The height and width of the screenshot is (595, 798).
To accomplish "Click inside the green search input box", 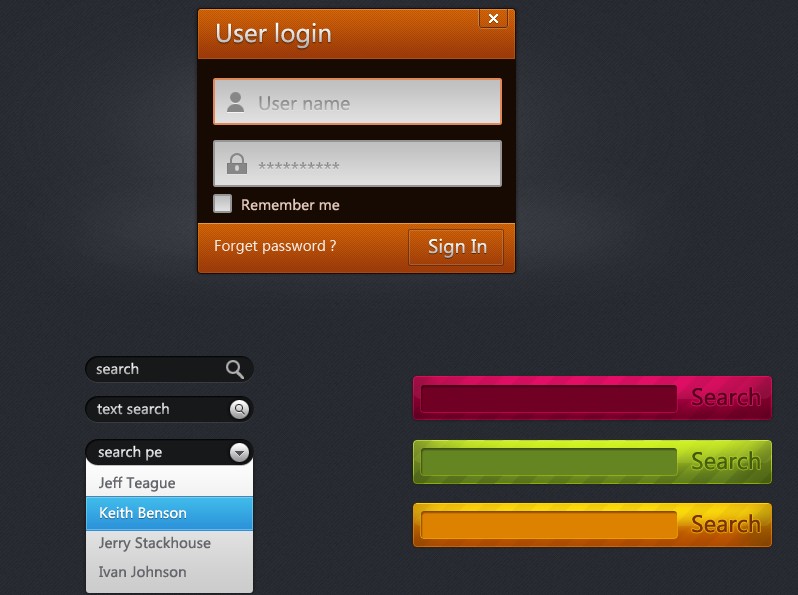I will click(x=548, y=462).
